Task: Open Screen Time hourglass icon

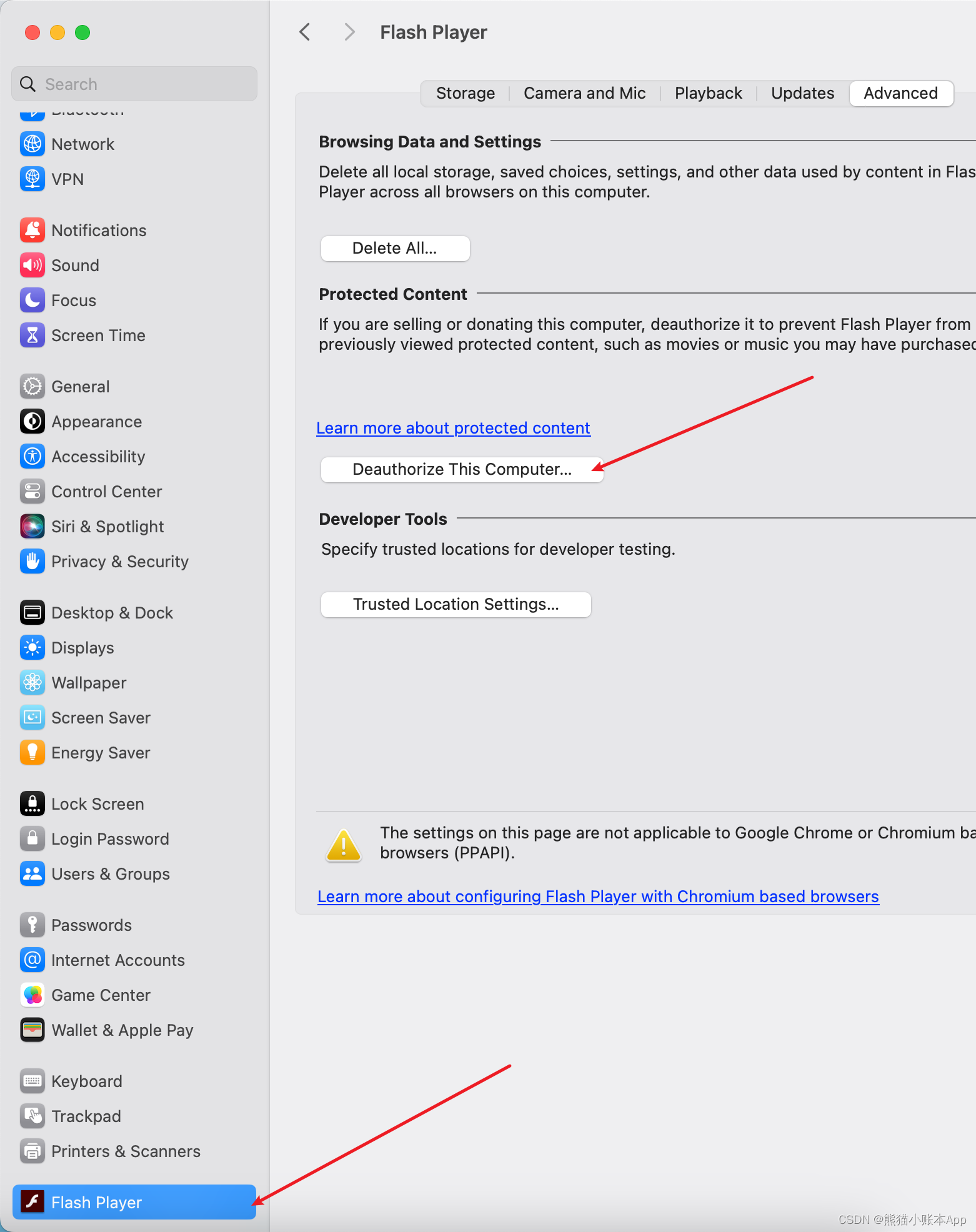Action: tap(32, 335)
